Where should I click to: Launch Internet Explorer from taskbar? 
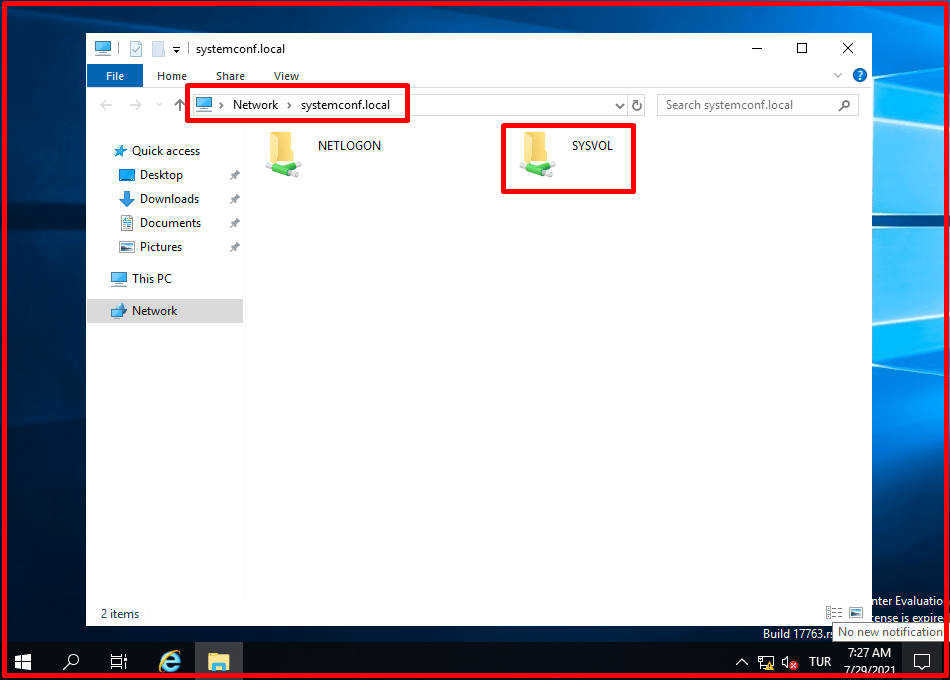[x=170, y=661]
